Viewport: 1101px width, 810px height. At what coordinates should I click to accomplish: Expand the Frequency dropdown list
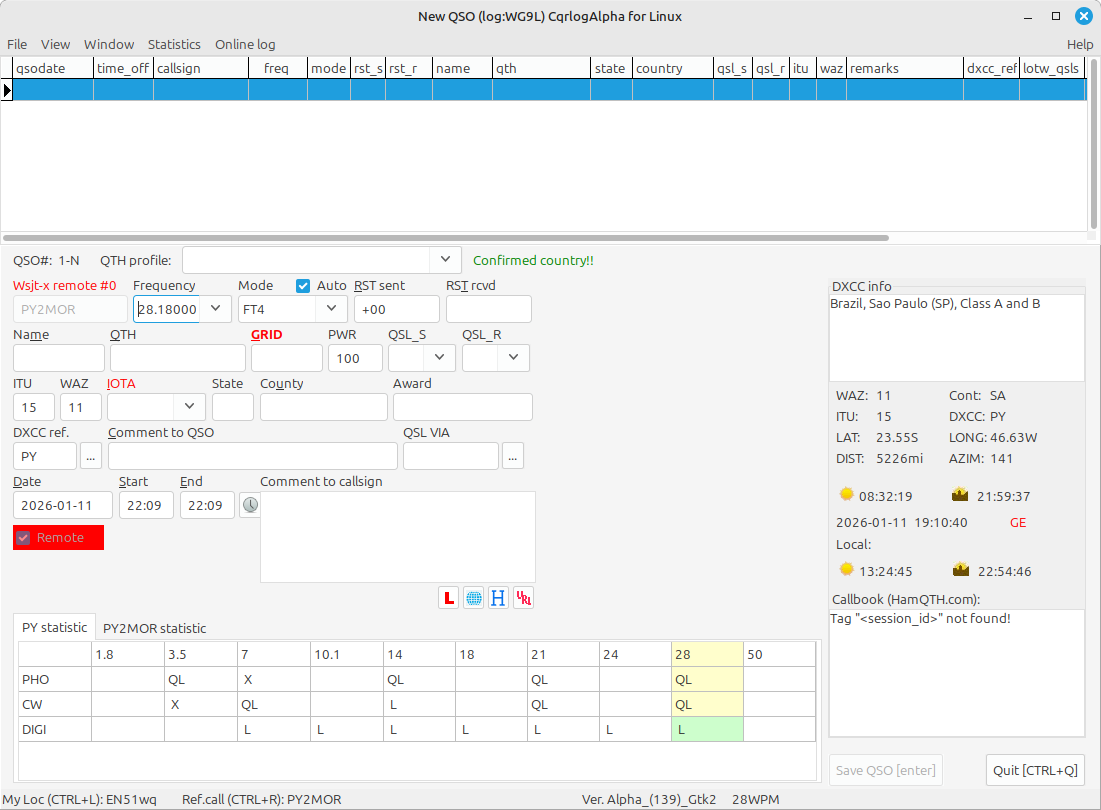[x=216, y=309]
